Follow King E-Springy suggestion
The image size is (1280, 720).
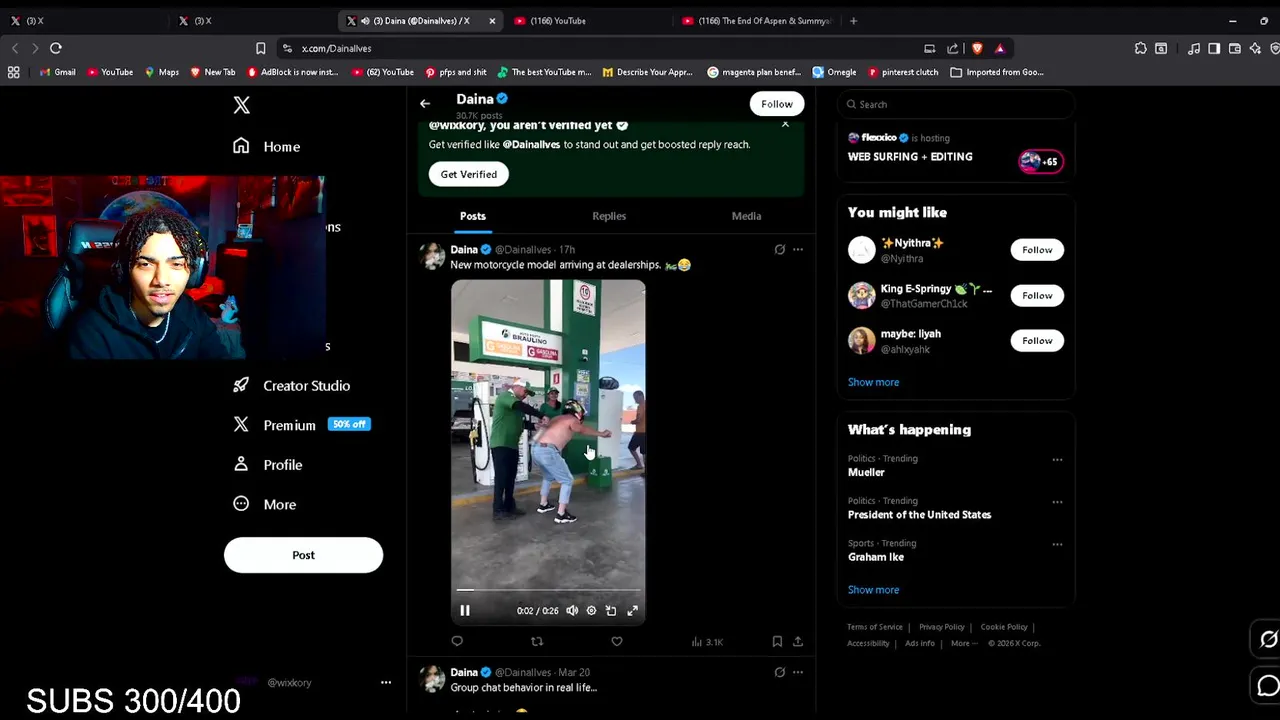point(1037,295)
